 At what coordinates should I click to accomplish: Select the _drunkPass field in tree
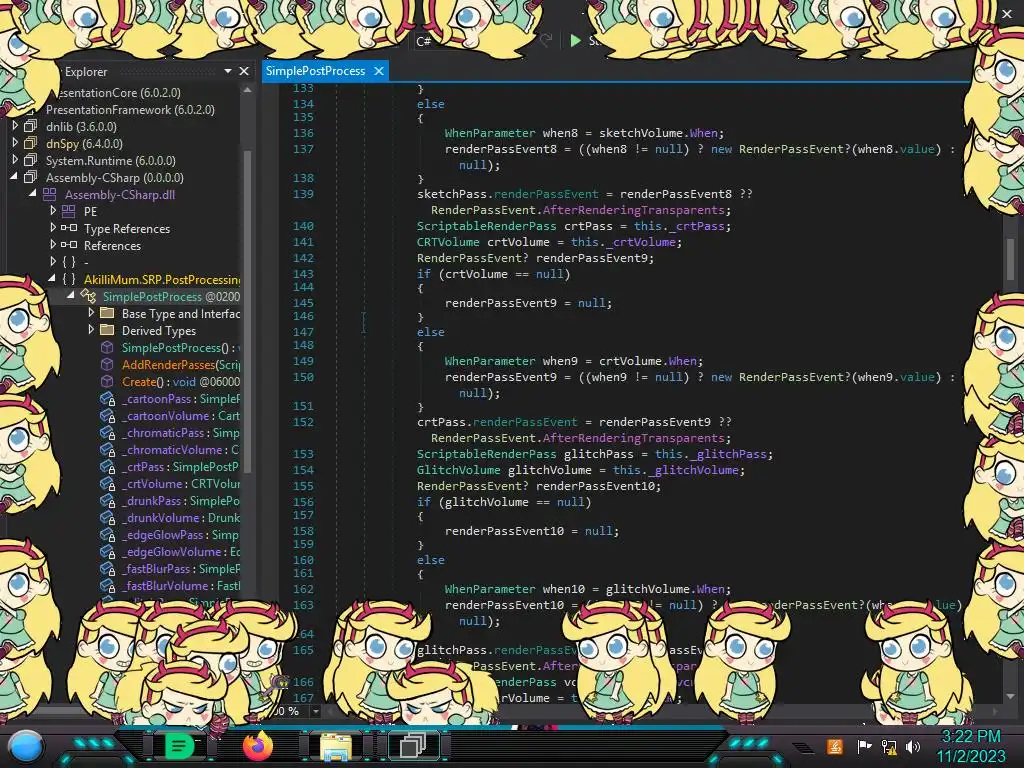[x=181, y=500]
